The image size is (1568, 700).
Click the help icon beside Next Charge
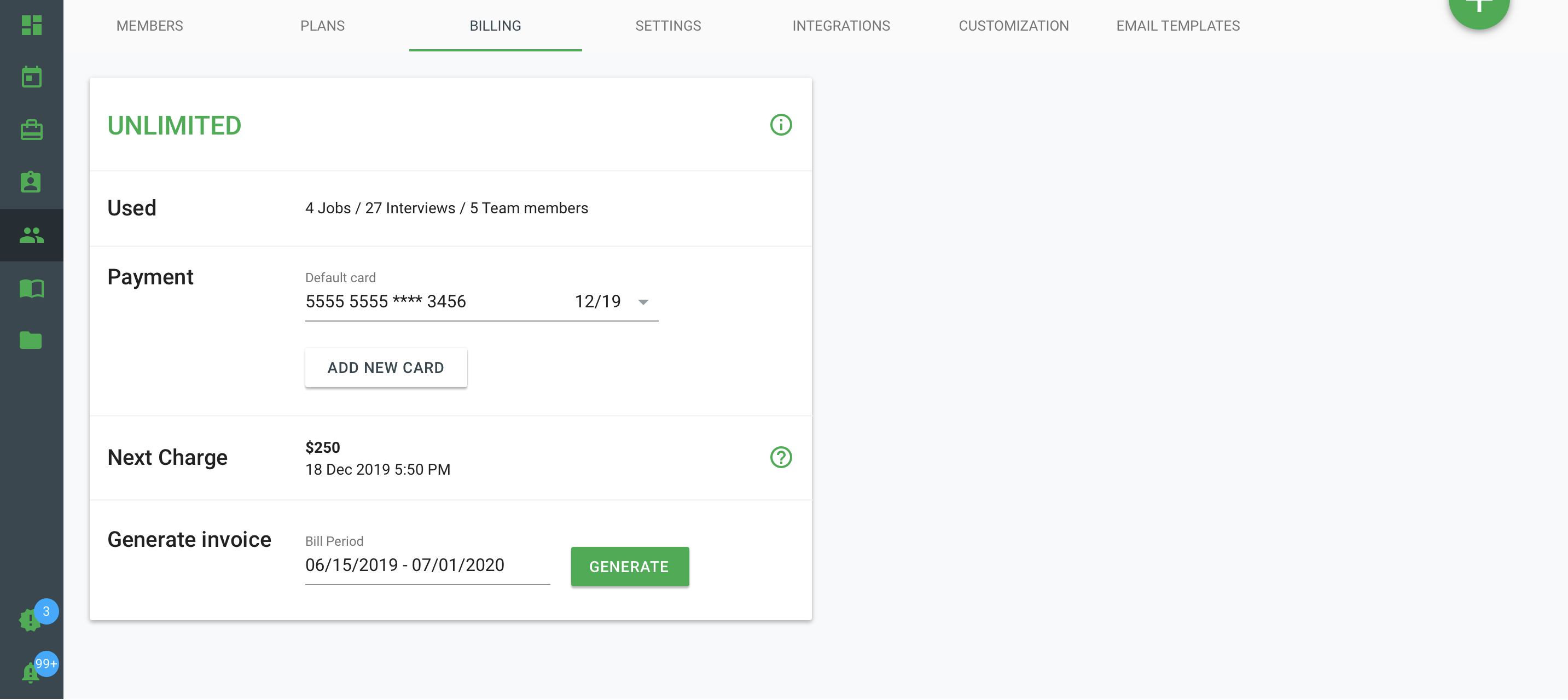click(780, 457)
